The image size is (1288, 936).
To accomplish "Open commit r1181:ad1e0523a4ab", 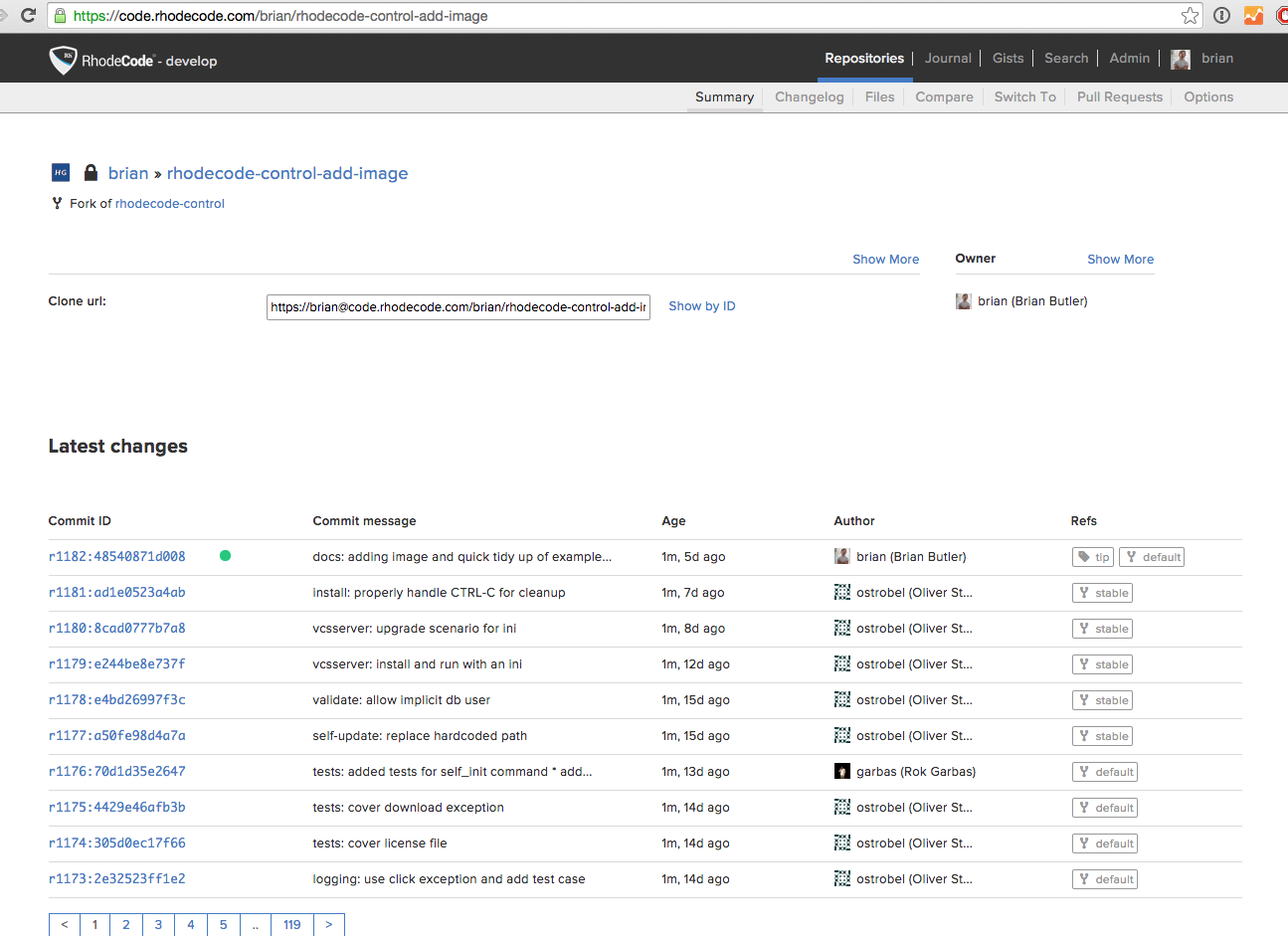I will pyautogui.click(x=117, y=593).
